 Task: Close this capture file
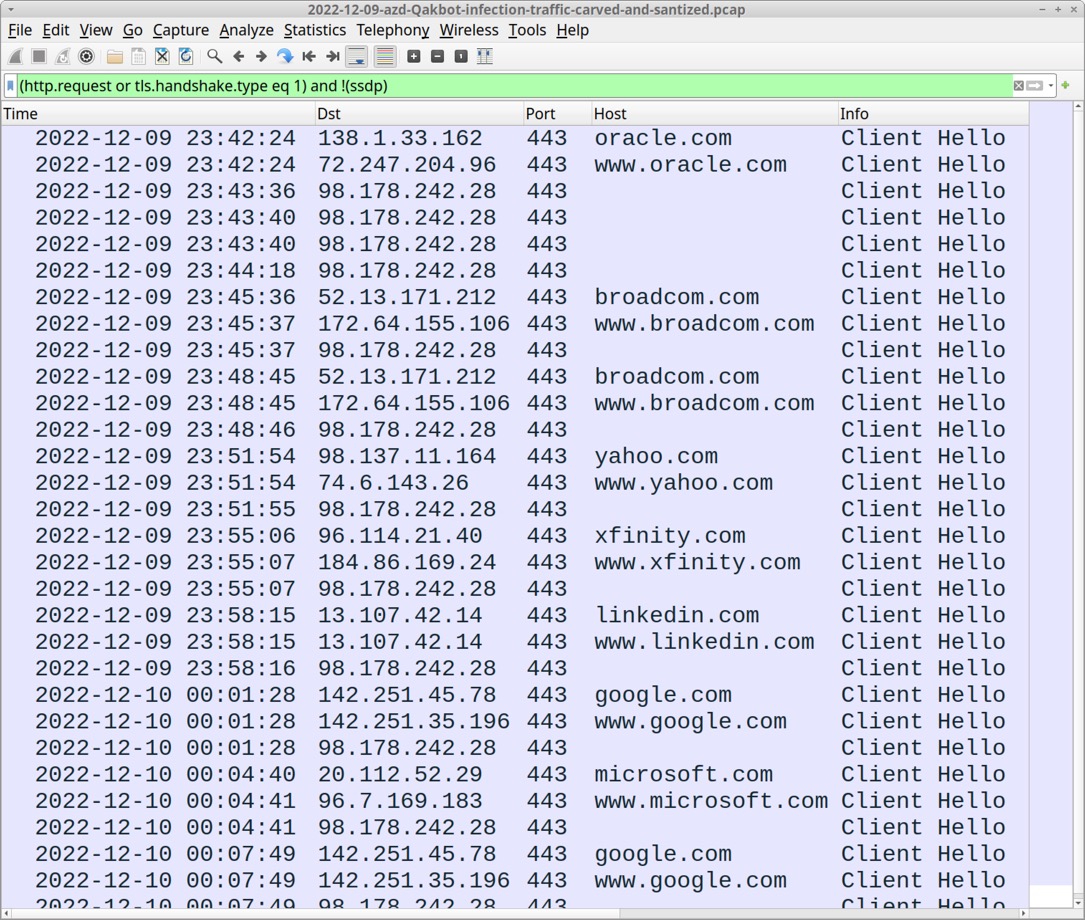162,57
